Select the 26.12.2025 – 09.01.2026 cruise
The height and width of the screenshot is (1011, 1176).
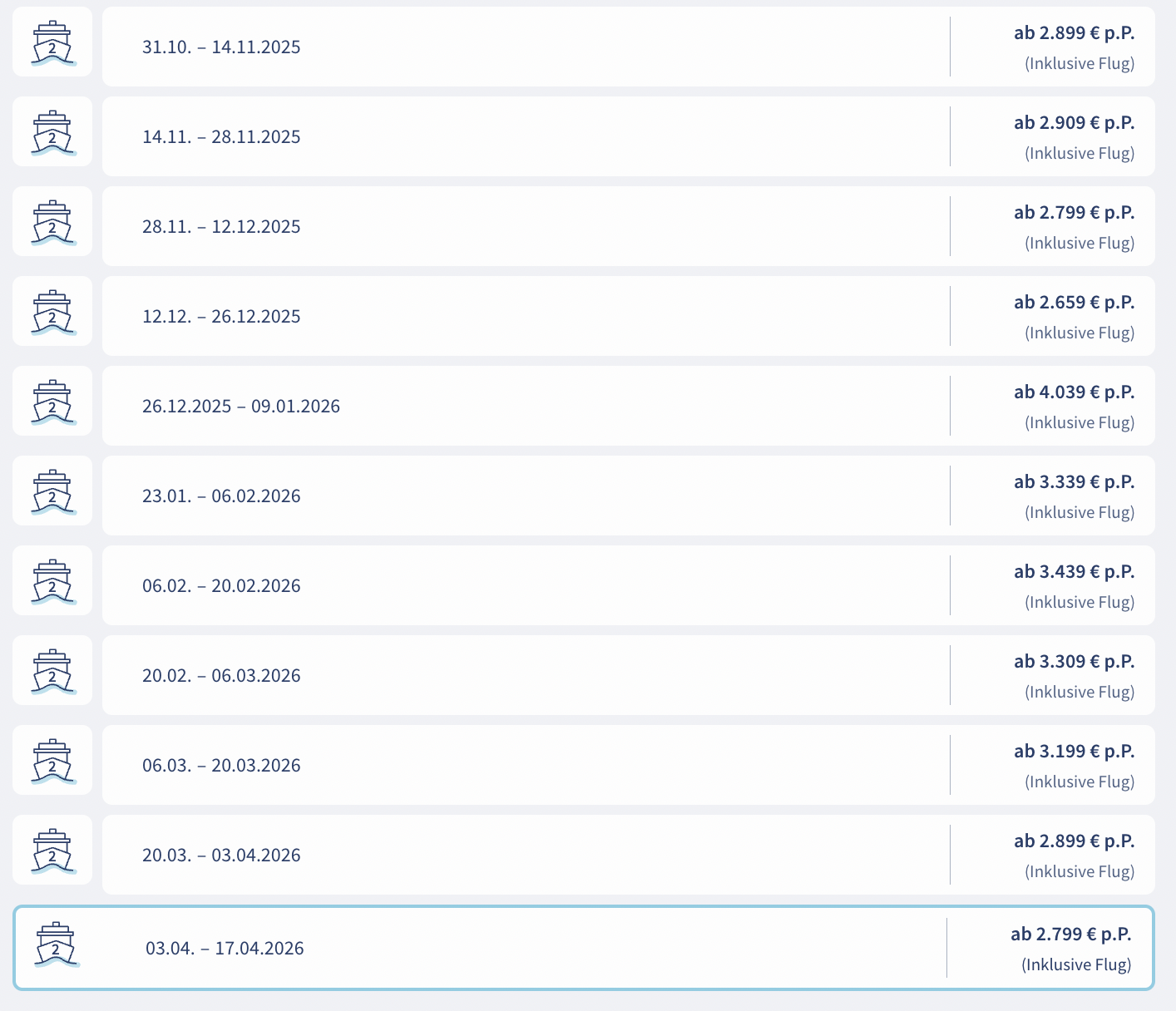click(241, 407)
